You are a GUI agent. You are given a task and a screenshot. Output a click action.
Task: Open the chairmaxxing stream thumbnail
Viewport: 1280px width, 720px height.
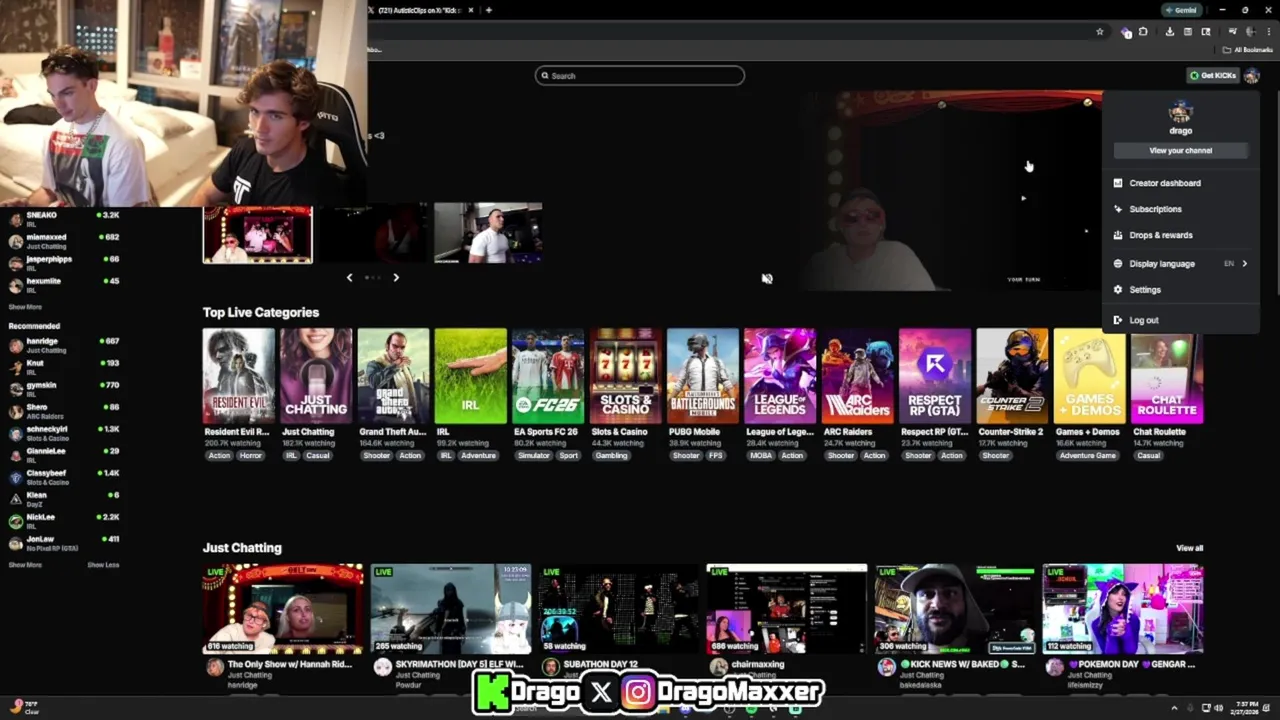click(x=787, y=609)
